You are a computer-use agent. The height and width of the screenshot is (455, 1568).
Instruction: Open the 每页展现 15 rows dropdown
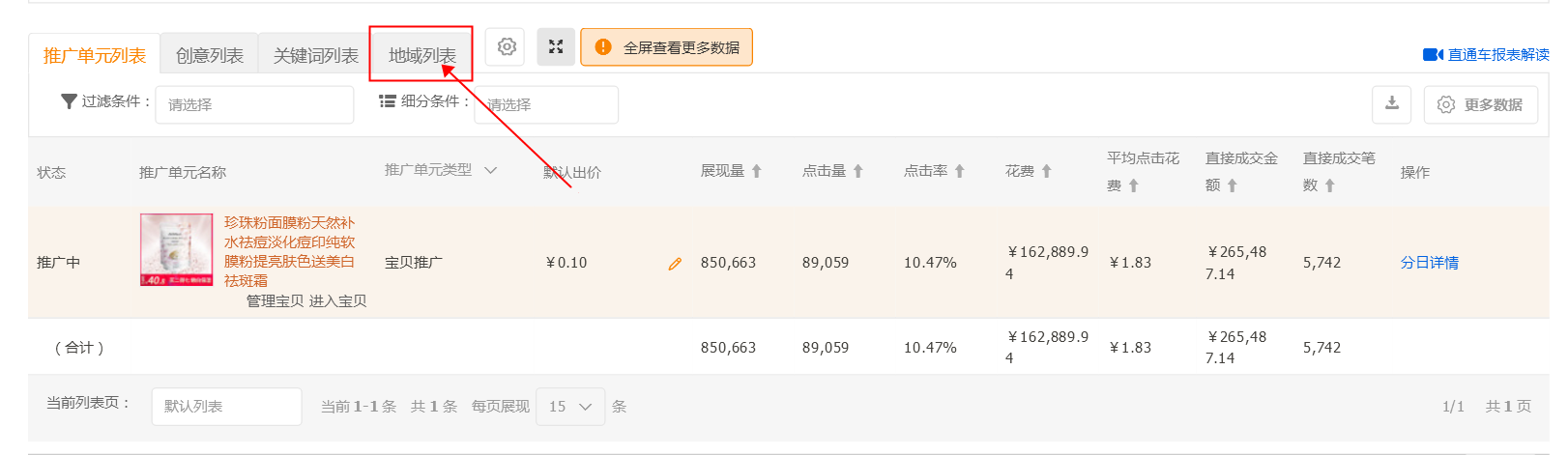tap(570, 407)
